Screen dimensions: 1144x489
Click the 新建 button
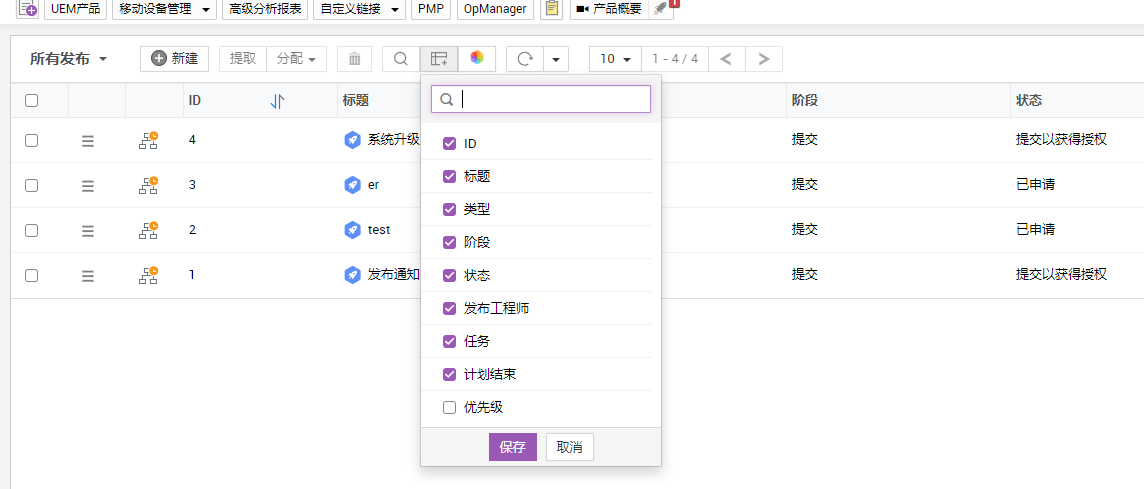tap(174, 59)
